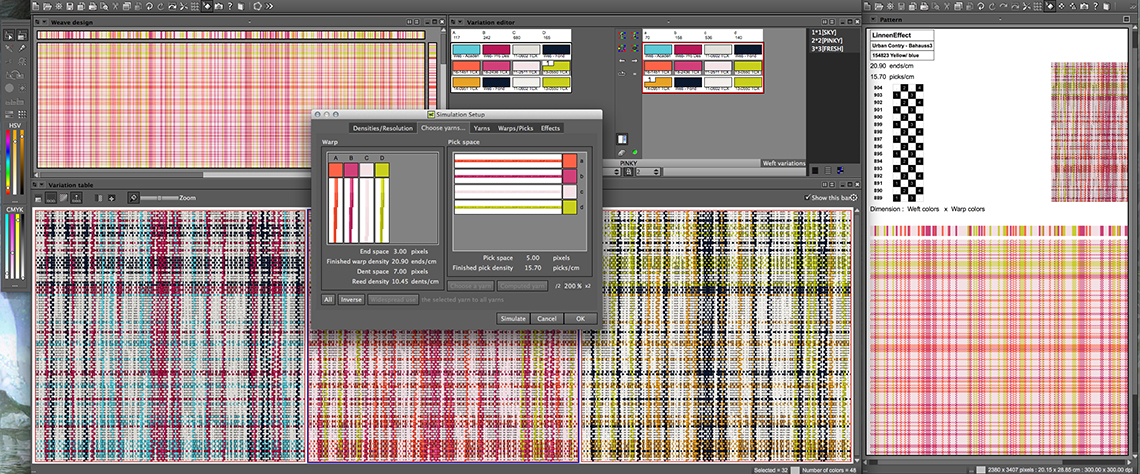The width and height of the screenshot is (1140, 474).
Task: Click Undo arrow in left toolbar
Action: coord(149,6)
